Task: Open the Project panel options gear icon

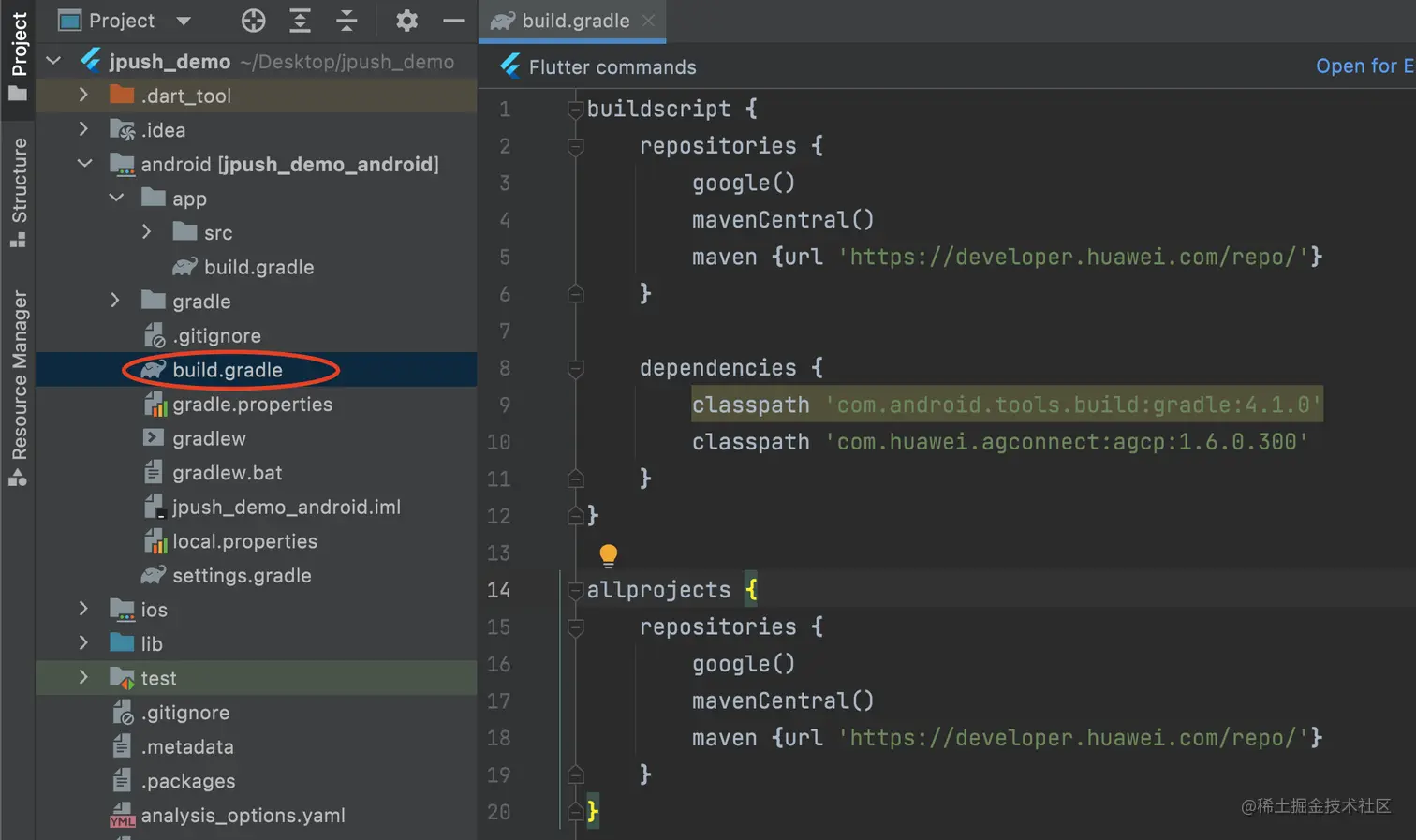Action: [406, 21]
